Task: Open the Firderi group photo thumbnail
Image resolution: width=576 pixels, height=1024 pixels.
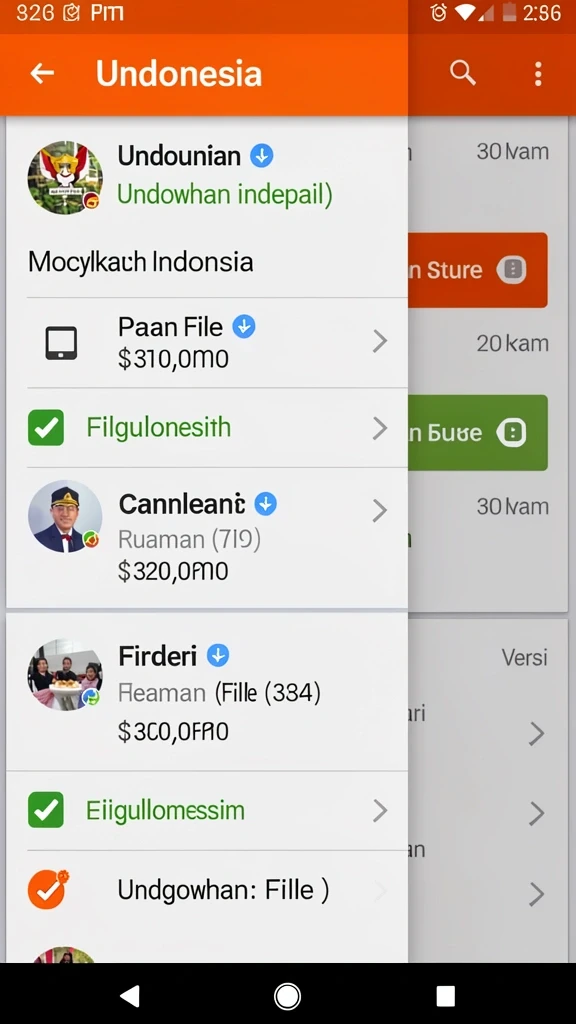Action: coord(65,675)
